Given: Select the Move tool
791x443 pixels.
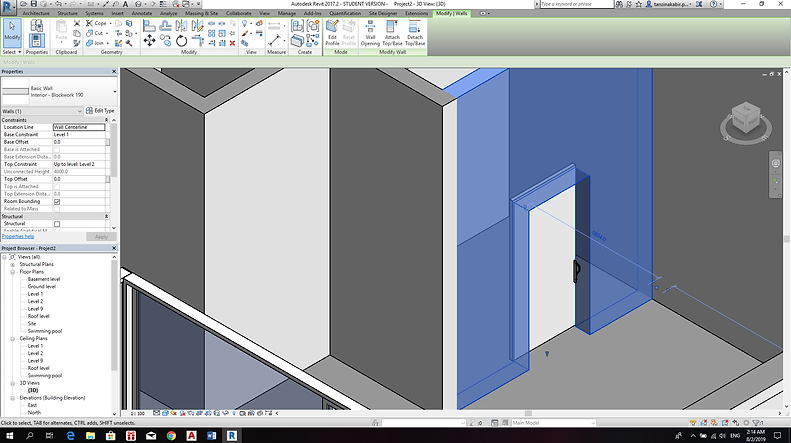Looking at the screenshot, I should 149,41.
